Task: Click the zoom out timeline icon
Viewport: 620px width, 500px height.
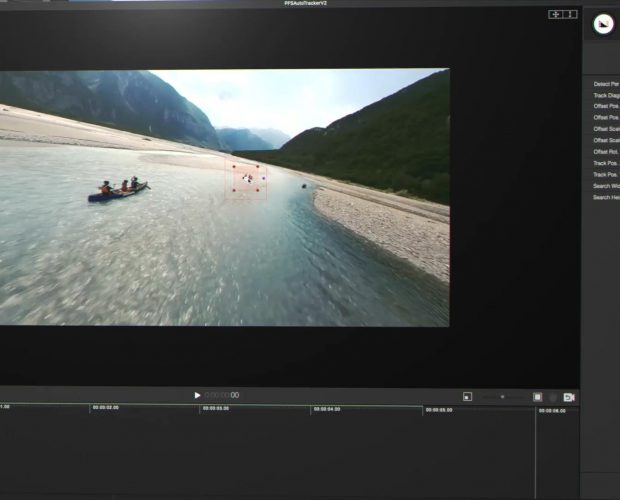Action: click(467, 396)
